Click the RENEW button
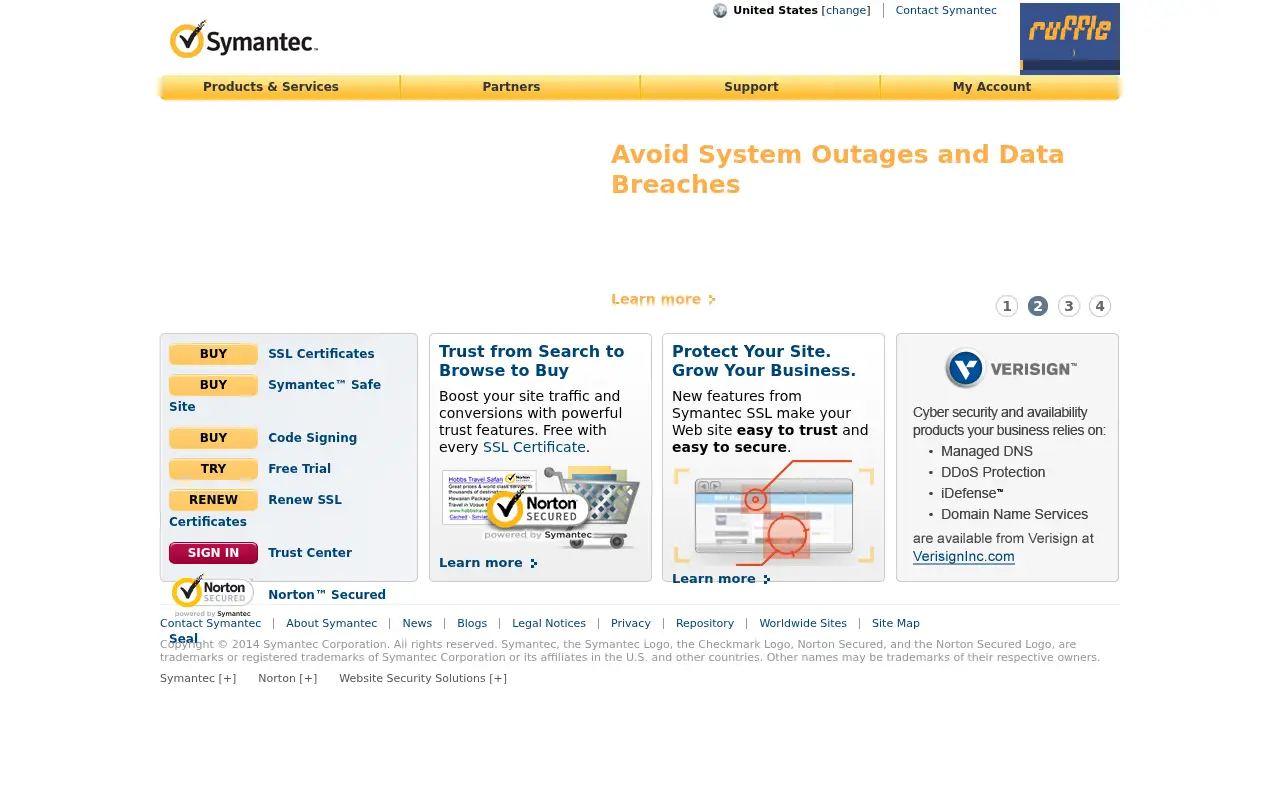This screenshot has width=1280, height=800. [213, 500]
